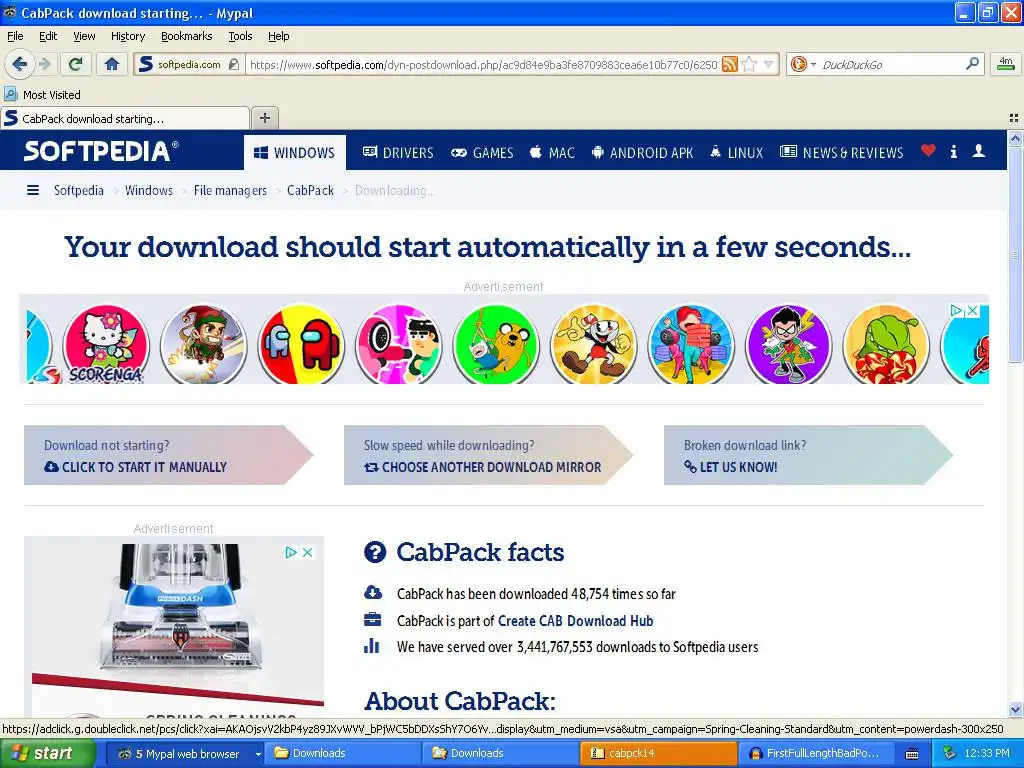Viewport: 1024px width, 768px height.
Task: Click the softpedia.com site identity button
Action: pos(189,64)
